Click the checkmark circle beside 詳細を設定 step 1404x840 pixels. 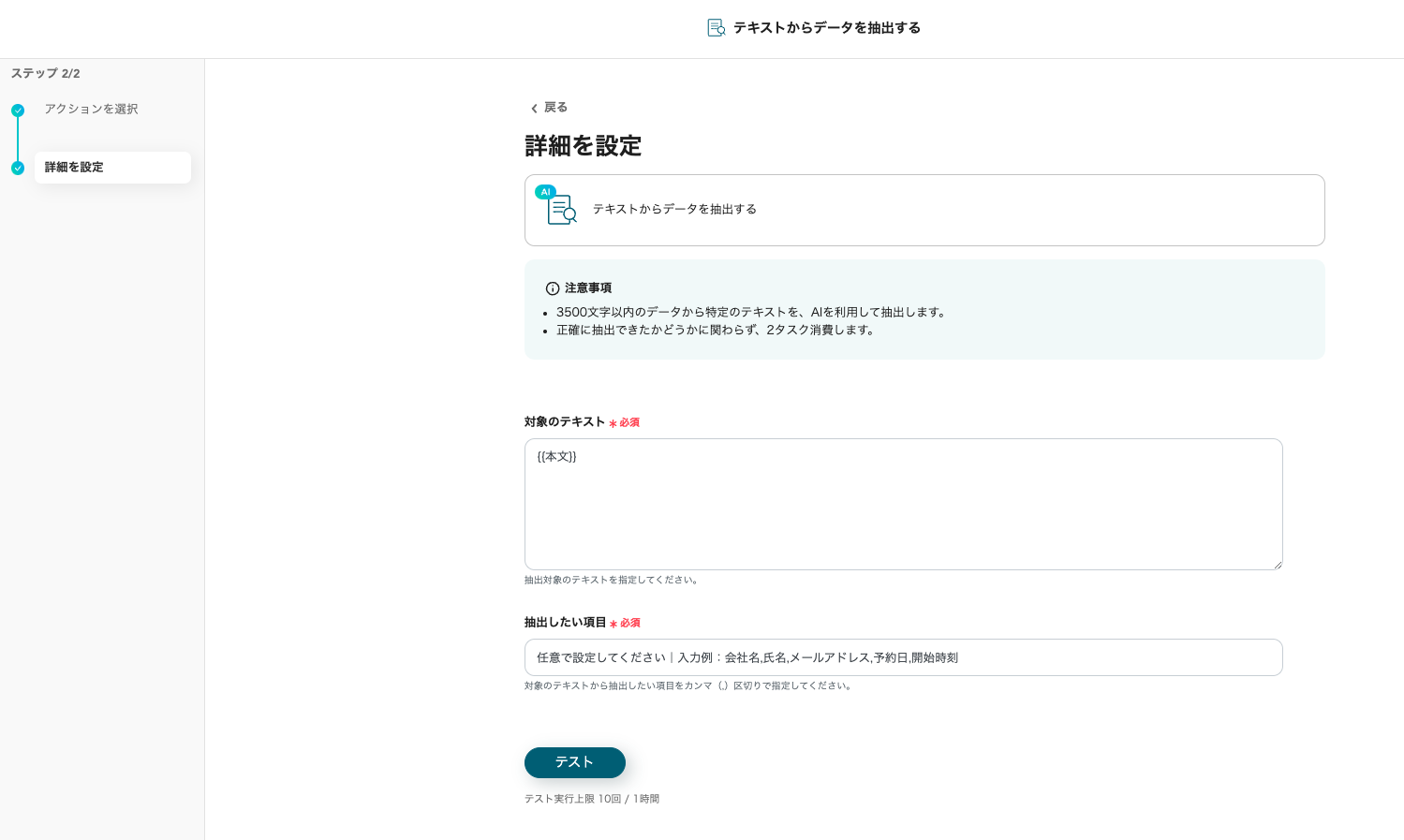tap(18, 169)
